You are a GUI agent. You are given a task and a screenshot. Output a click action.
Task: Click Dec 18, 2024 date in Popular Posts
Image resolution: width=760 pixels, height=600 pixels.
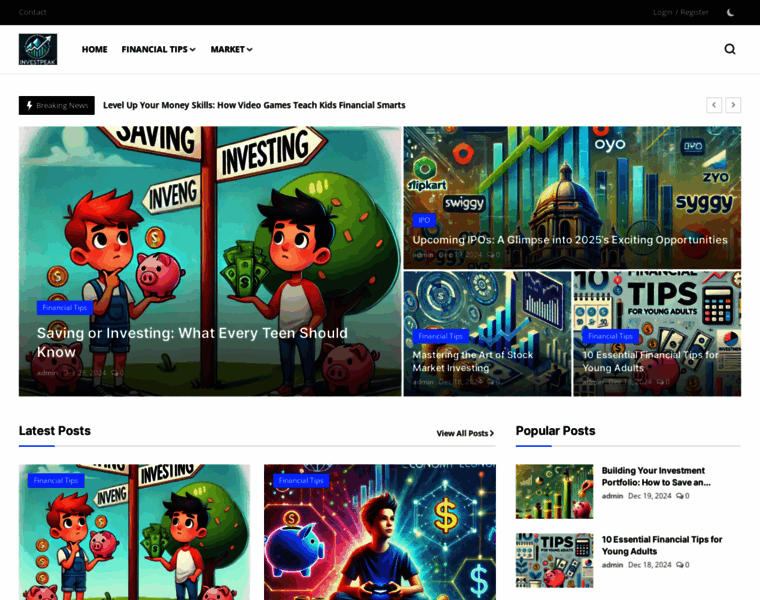pyautogui.click(x=649, y=565)
